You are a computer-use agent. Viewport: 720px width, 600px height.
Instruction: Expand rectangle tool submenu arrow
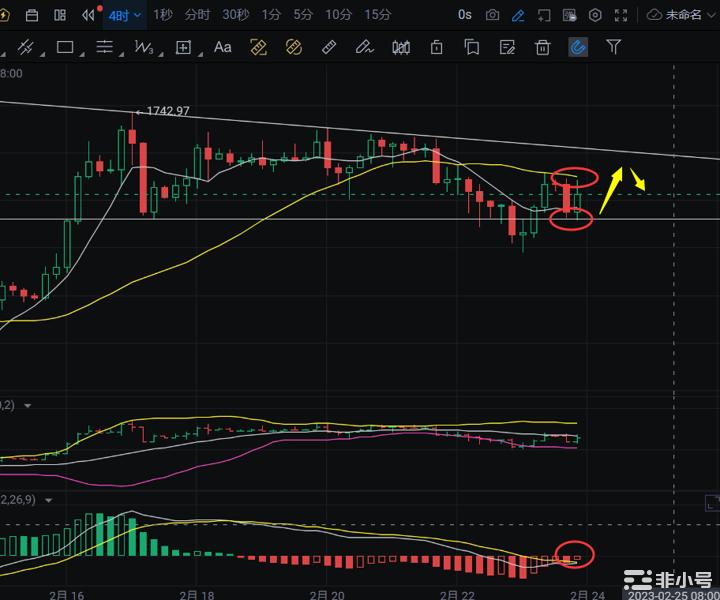tap(82, 55)
